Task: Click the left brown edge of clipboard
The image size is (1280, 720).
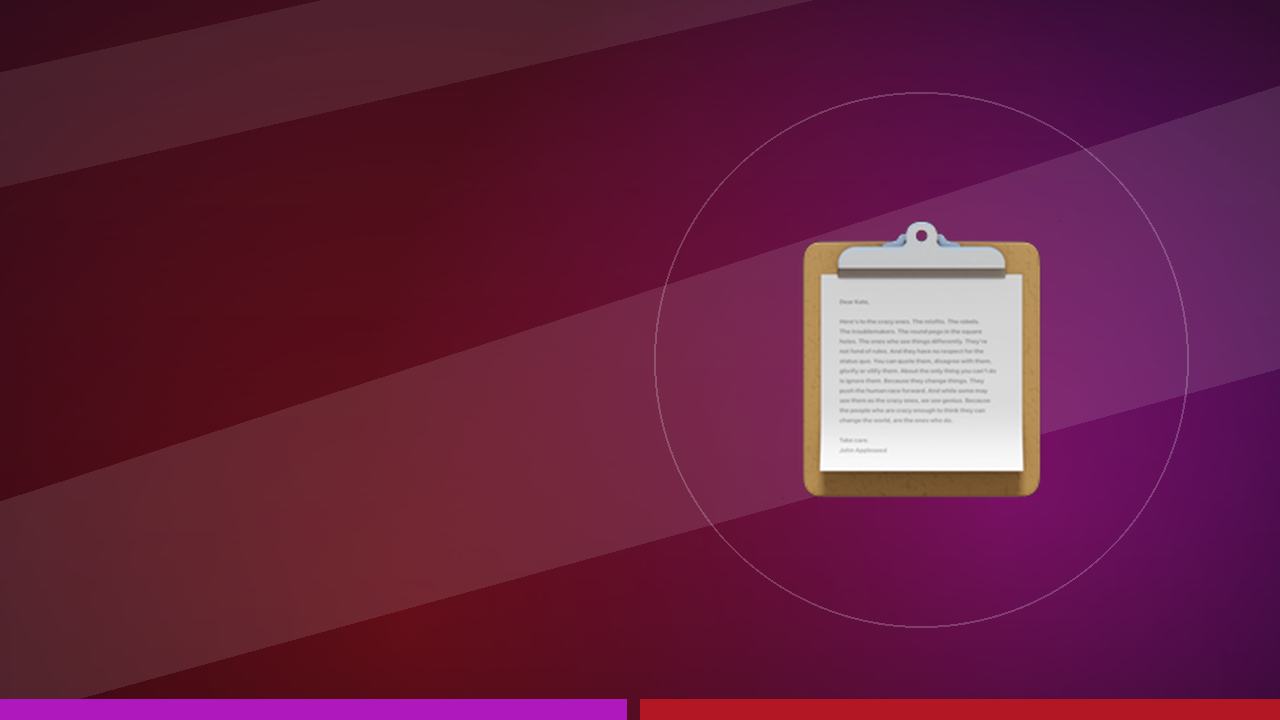Action: tap(812, 370)
